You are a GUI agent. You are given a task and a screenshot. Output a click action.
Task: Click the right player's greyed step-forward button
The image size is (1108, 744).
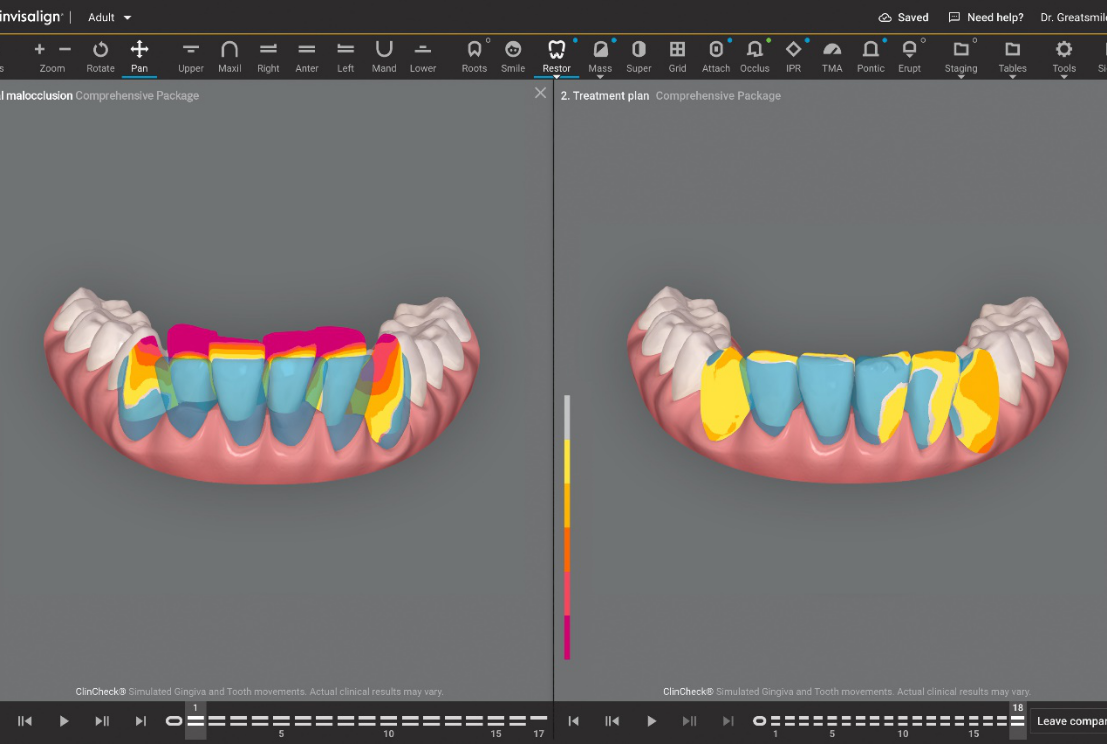tap(689, 721)
